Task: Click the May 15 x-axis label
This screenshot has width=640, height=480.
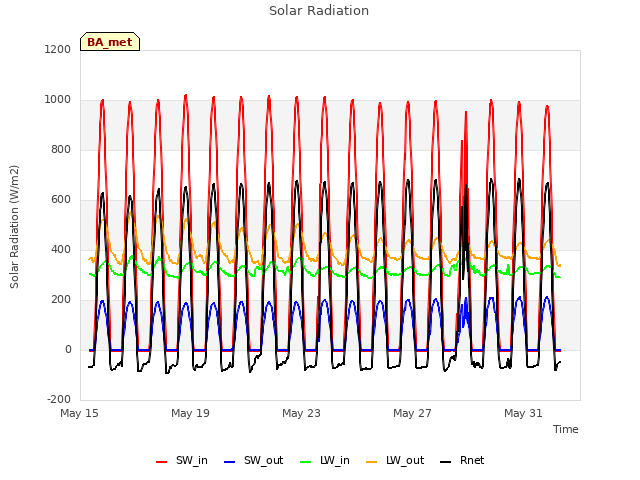Action: 79,413
